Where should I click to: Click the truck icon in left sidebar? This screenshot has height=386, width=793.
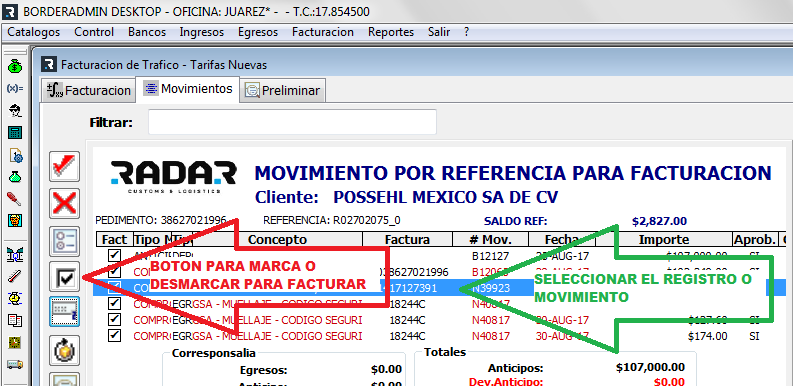click(15, 364)
